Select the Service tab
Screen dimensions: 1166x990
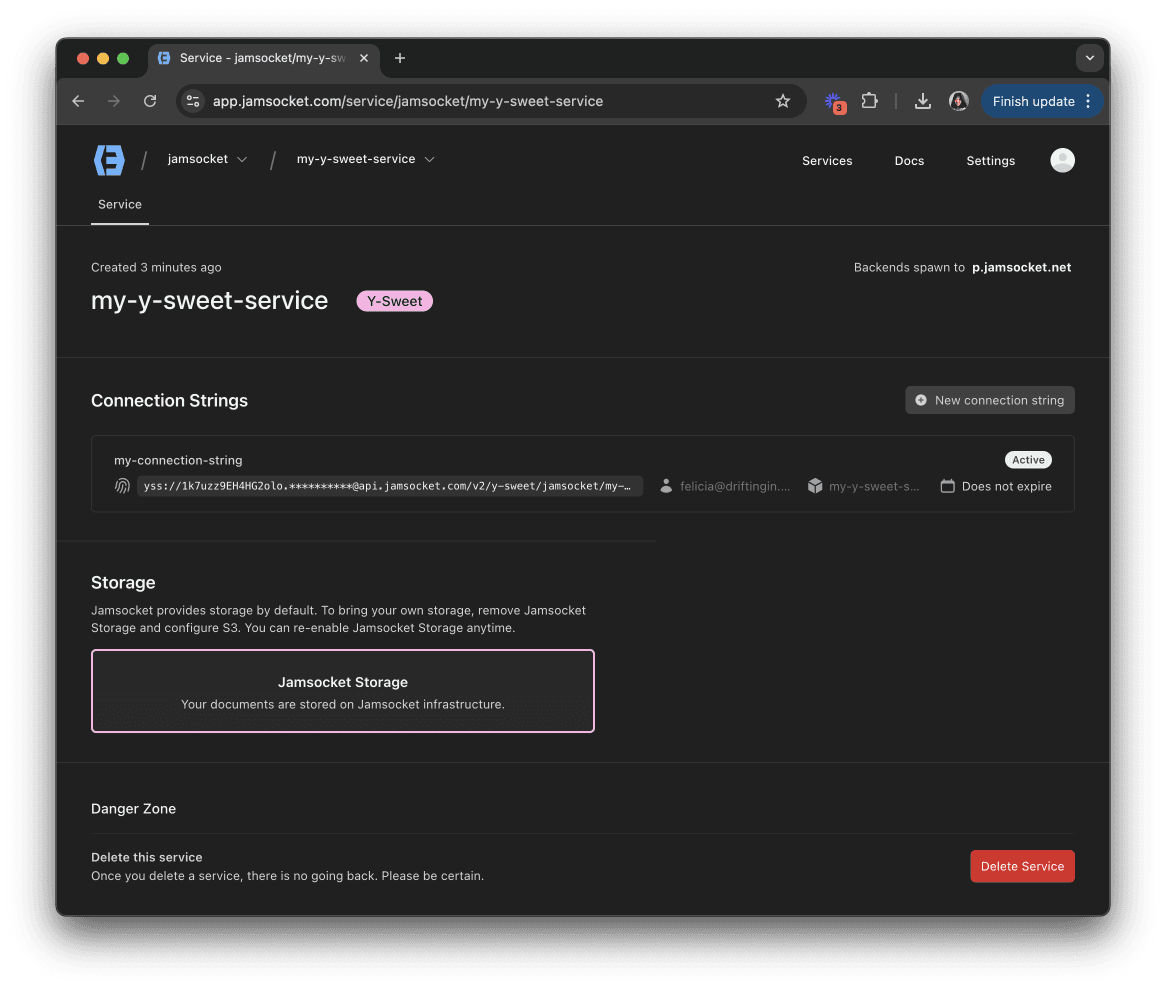tap(120, 205)
